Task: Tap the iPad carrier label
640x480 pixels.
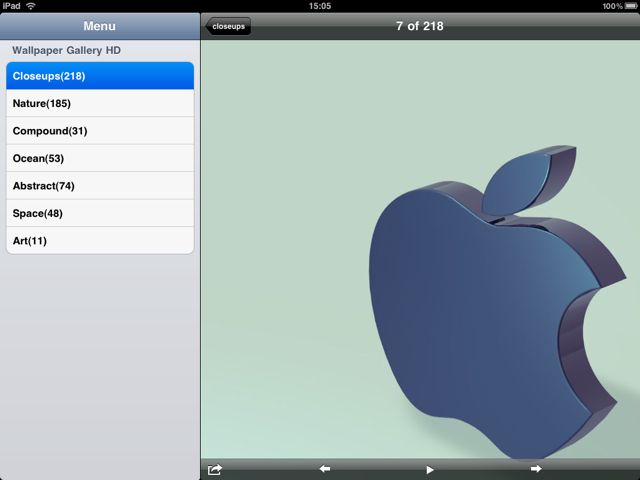Action: point(11,6)
